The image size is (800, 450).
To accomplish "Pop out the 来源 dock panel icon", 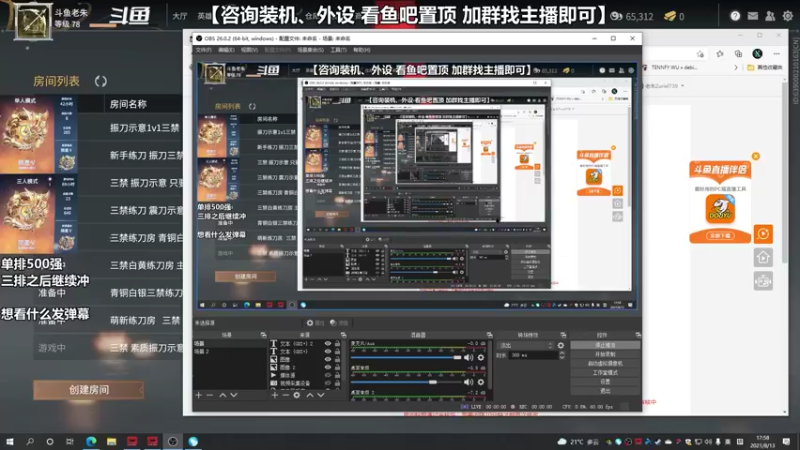I will coord(343,335).
